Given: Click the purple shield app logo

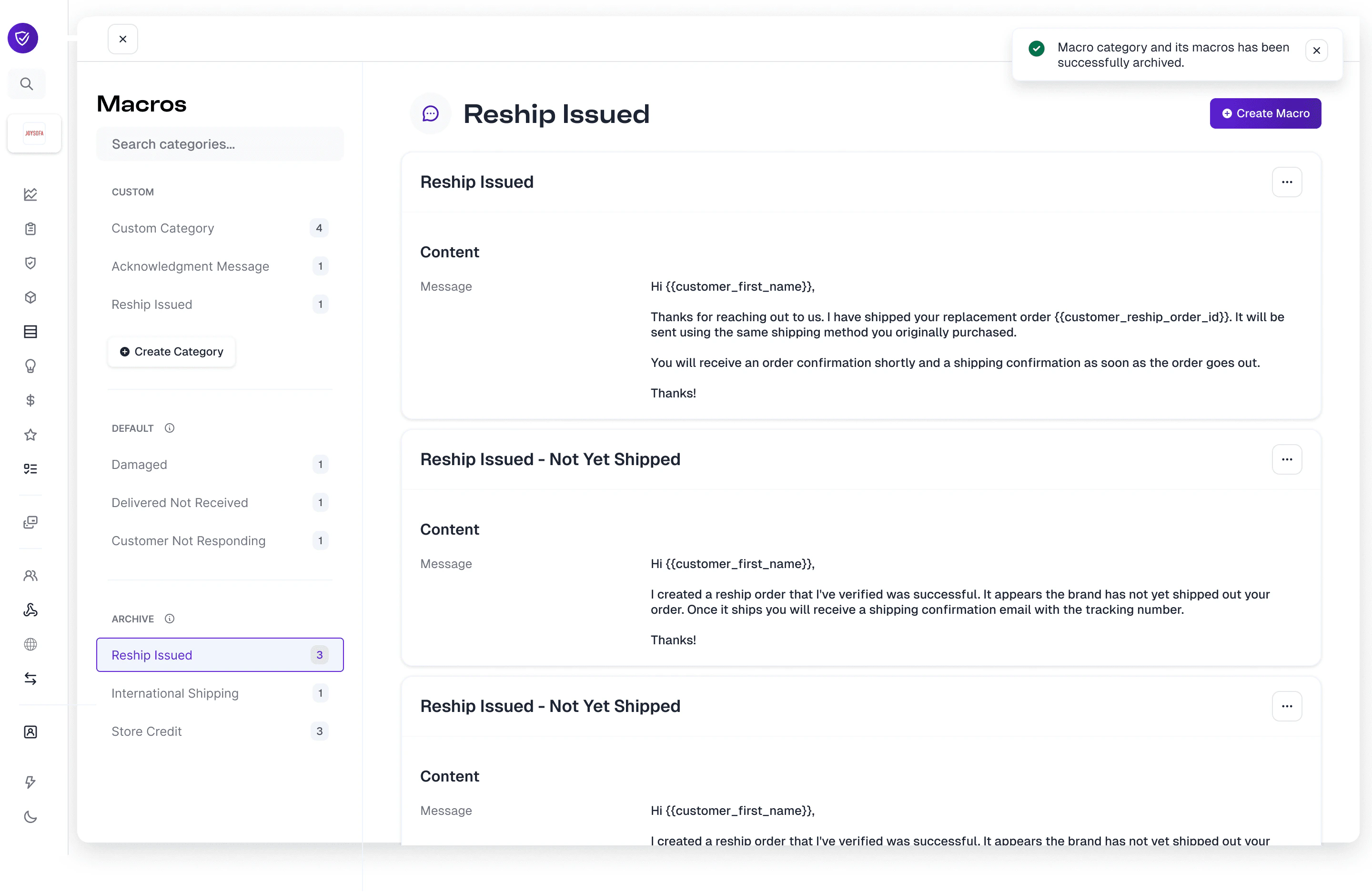Looking at the screenshot, I should click(x=23, y=38).
